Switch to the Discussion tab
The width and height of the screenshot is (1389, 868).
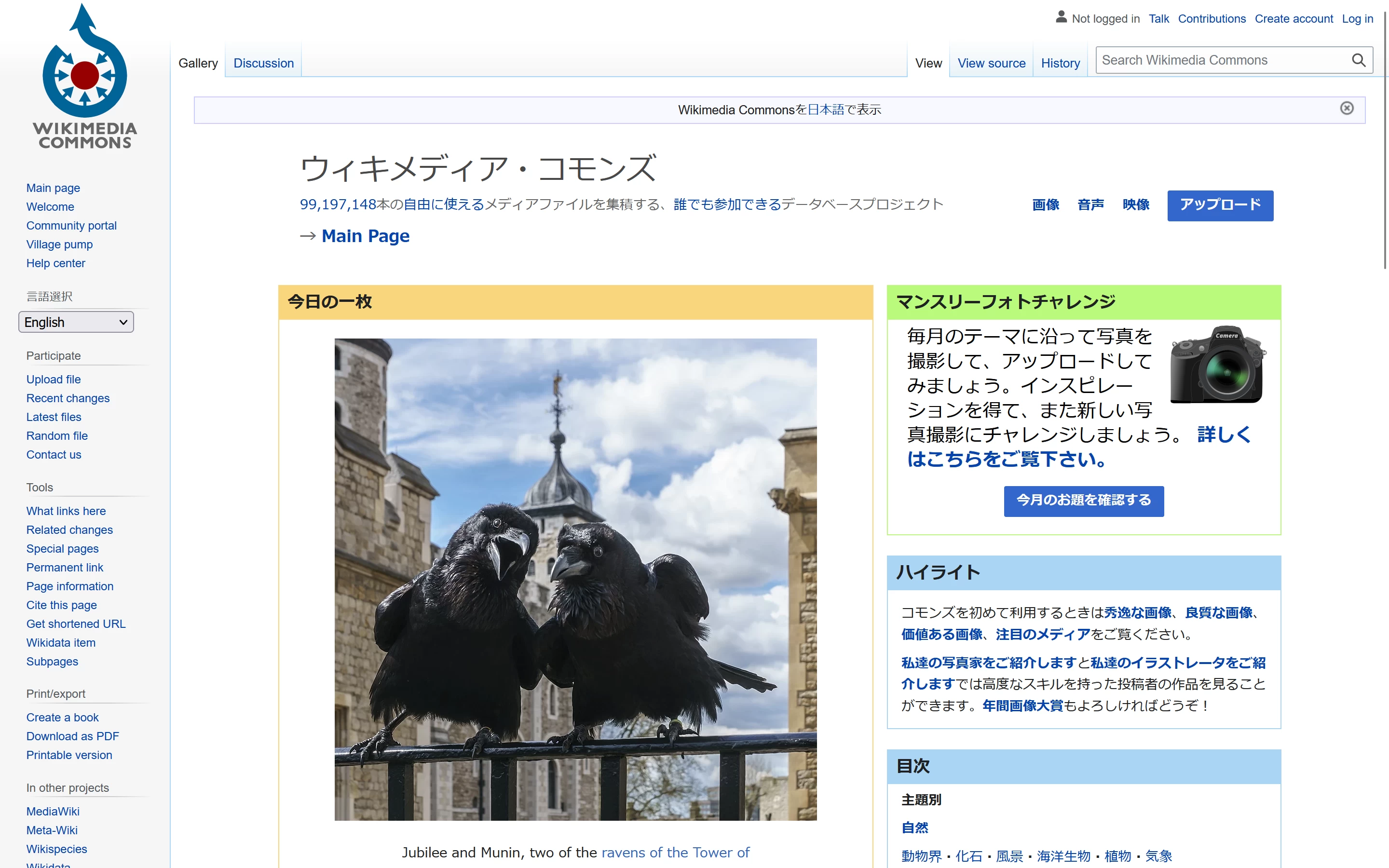[263, 63]
